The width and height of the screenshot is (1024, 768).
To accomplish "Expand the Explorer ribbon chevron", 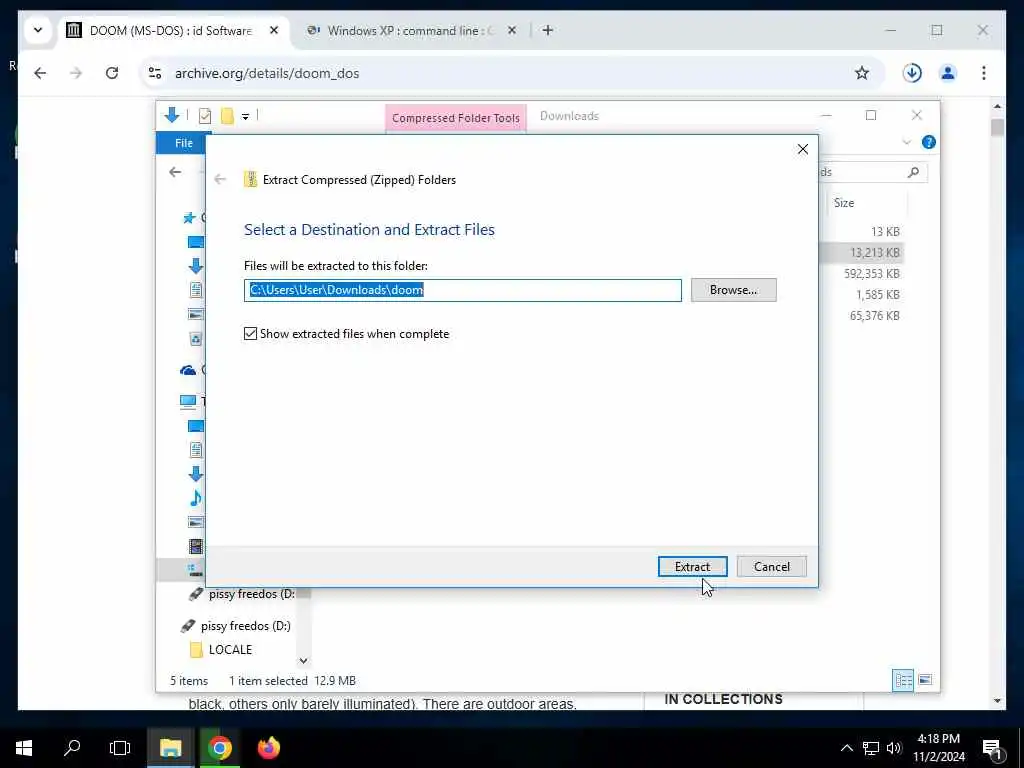I will (906, 142).
